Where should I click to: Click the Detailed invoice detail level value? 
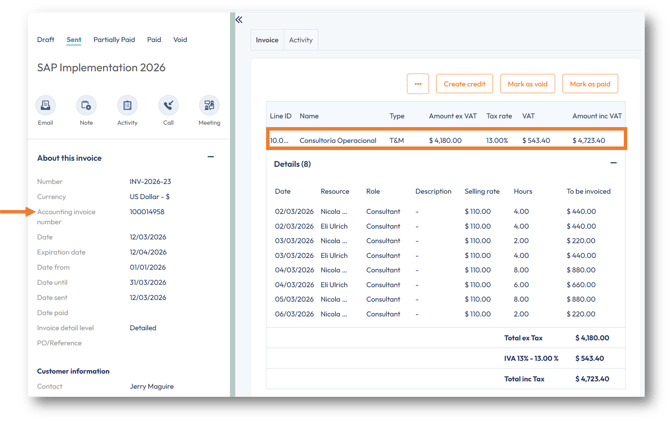point(143,328)
